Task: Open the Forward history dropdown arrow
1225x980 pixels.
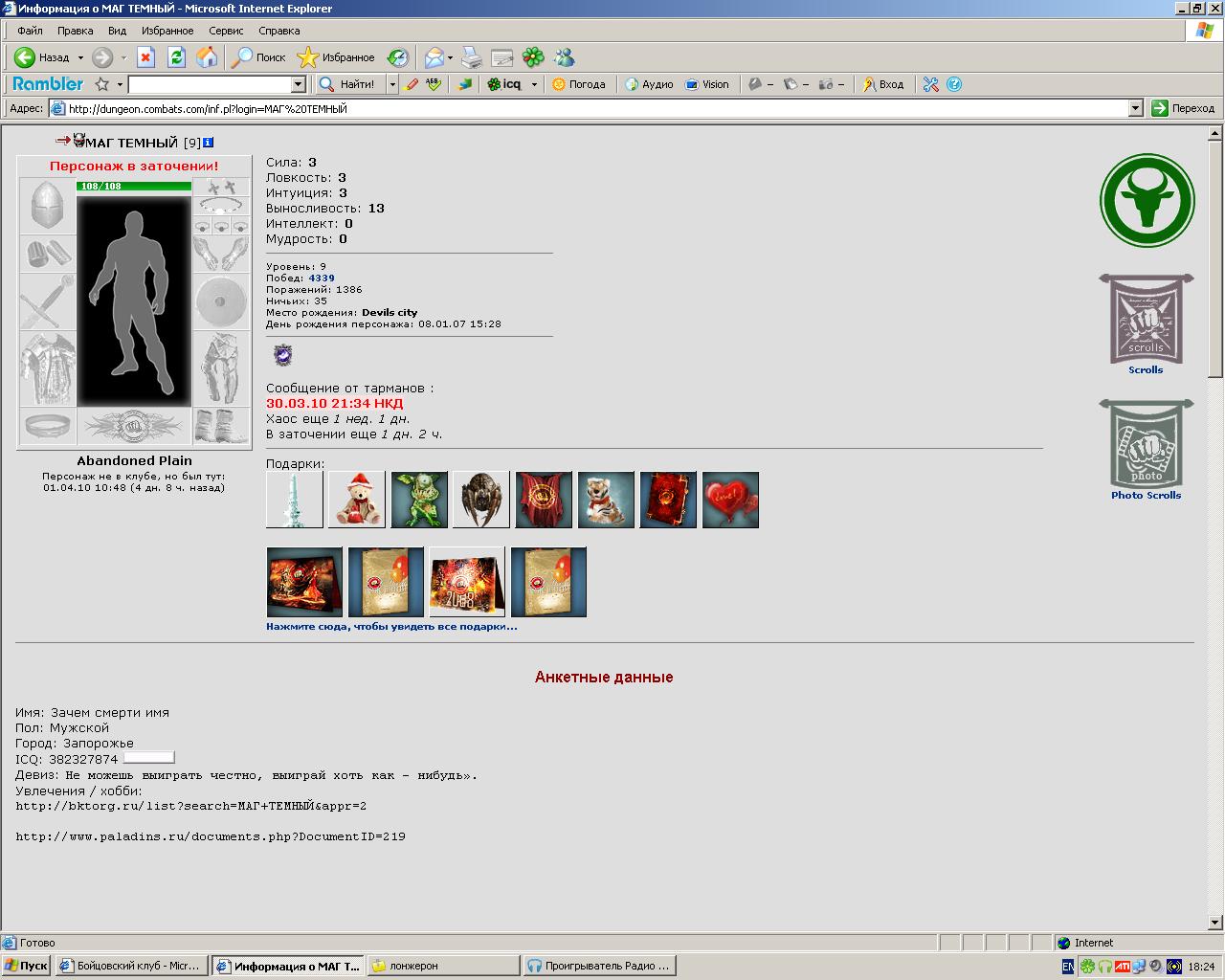Action: (x=123, y=57)
